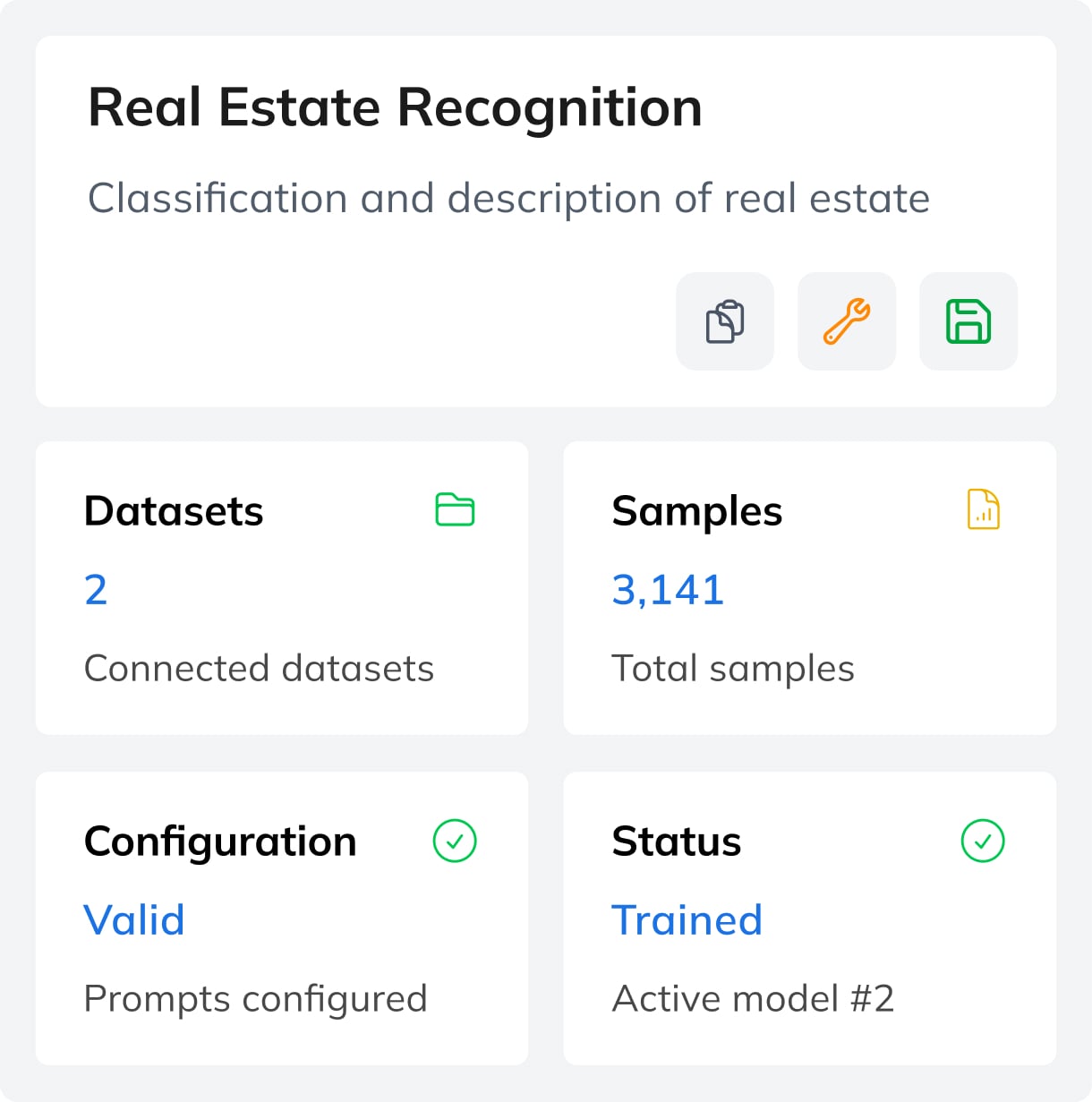Screen dimensions: 1092x1102
Task: Select the Real Estate Recognition title
Action: point(395,108)
